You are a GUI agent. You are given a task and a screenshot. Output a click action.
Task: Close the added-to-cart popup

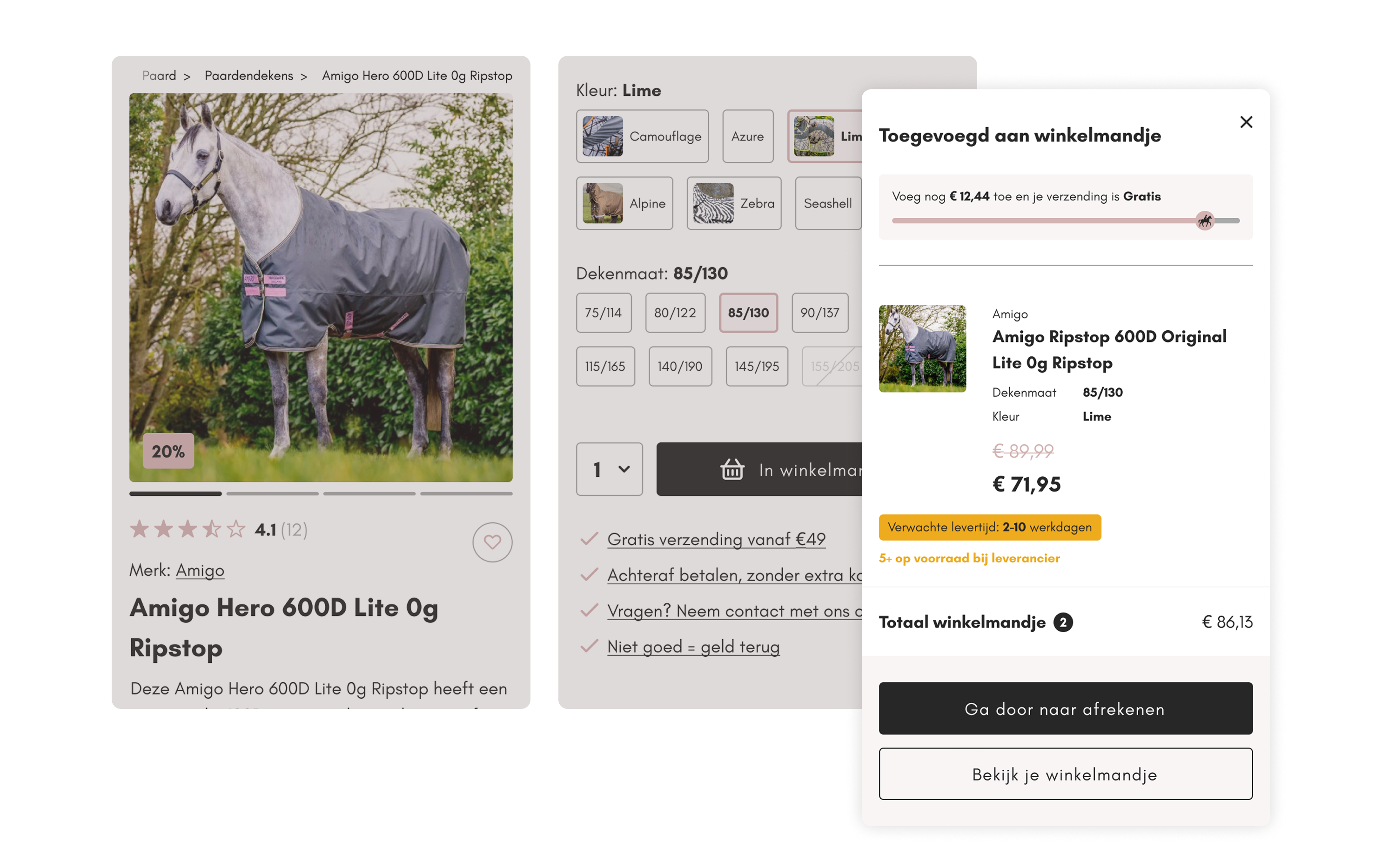tap(1246, 122)
